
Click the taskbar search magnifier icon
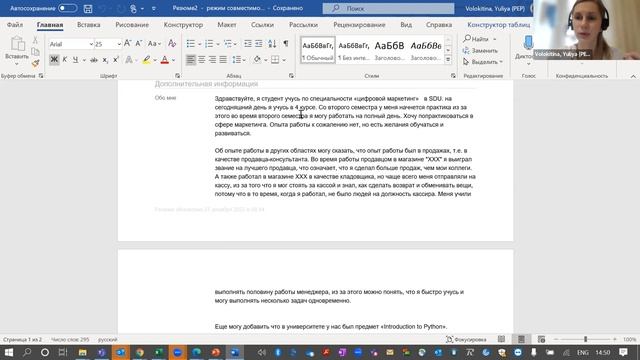tap(27, 352)
